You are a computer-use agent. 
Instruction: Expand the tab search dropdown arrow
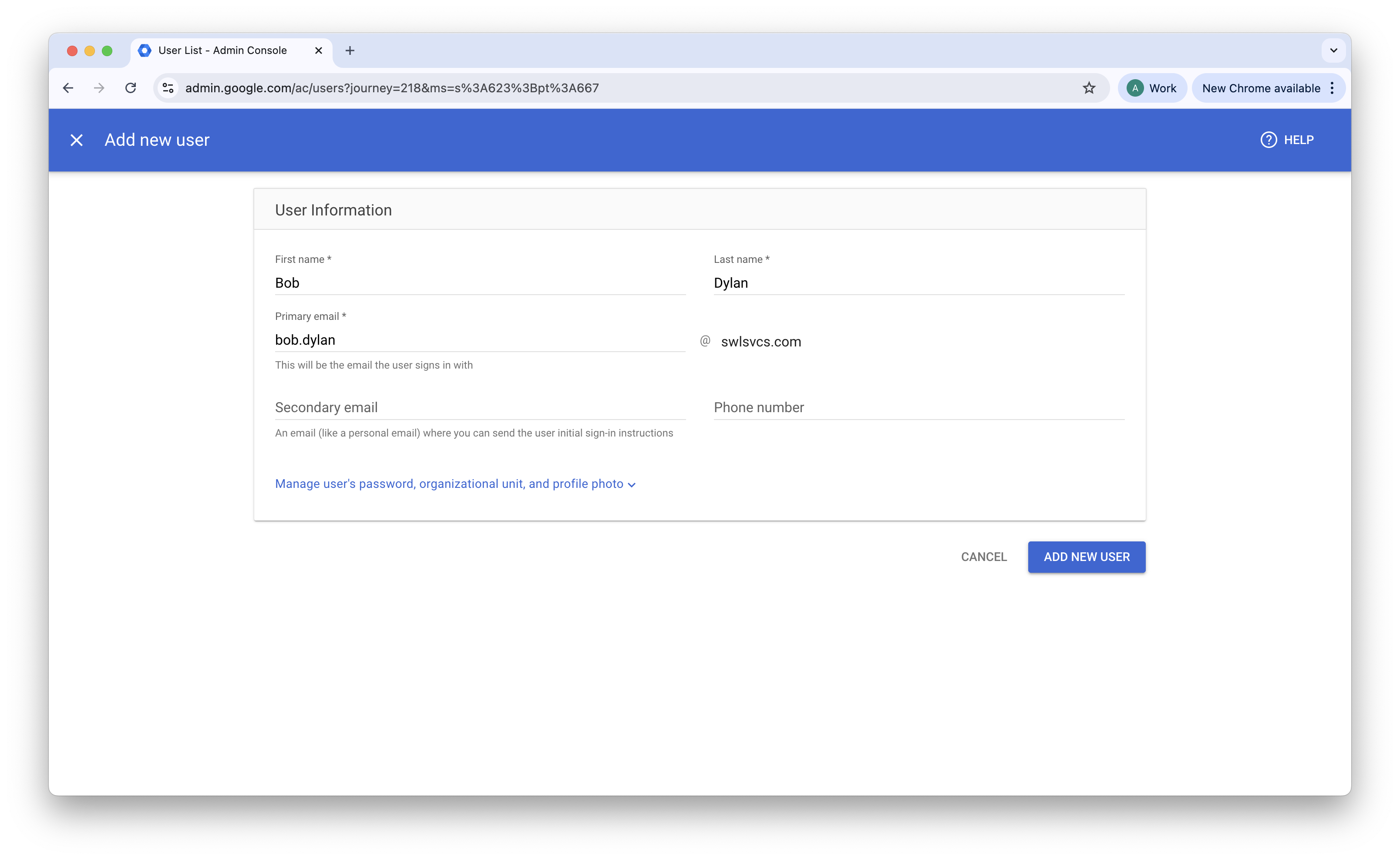1333,50
